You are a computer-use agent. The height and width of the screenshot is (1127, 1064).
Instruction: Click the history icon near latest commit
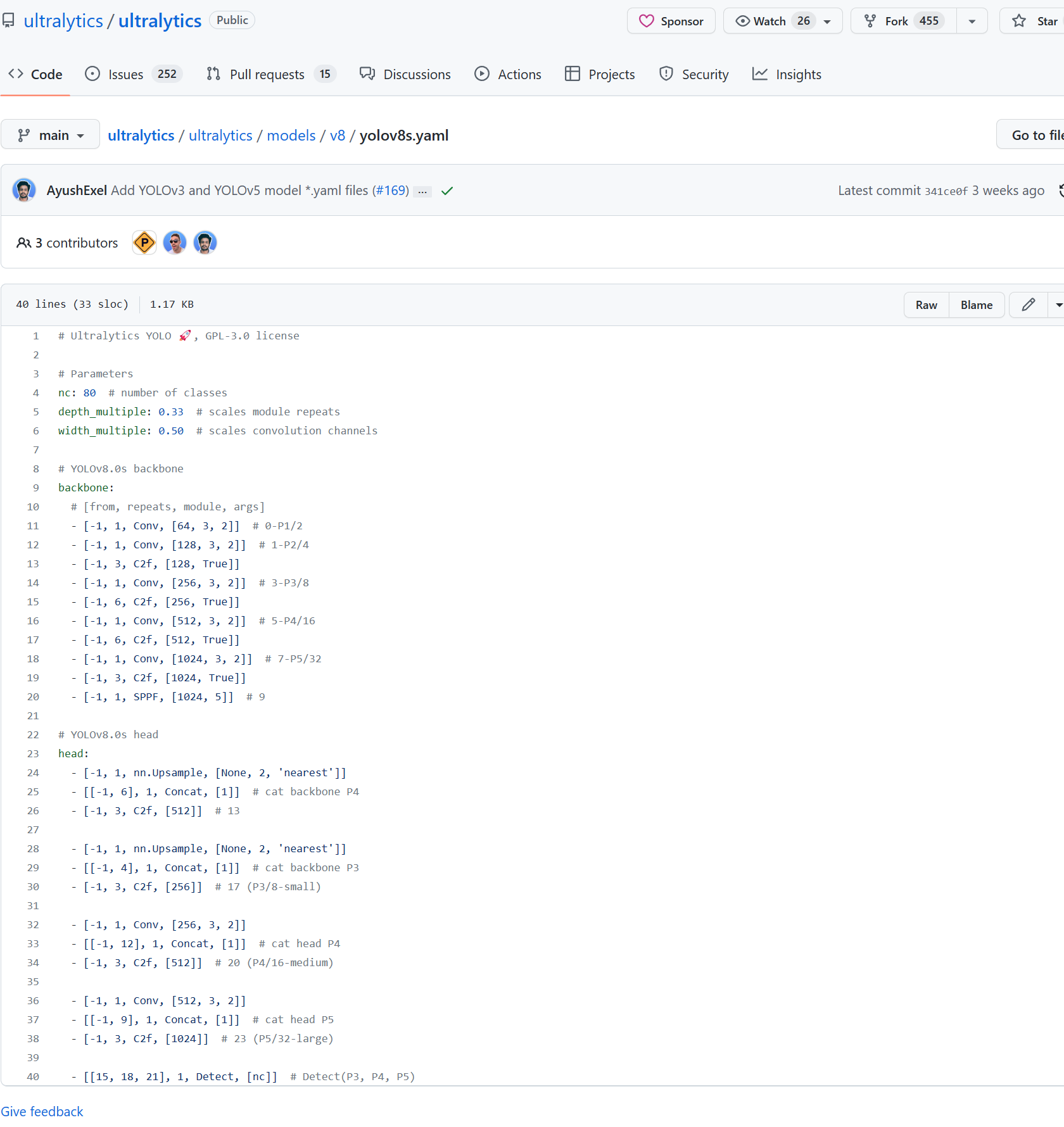1061,190
